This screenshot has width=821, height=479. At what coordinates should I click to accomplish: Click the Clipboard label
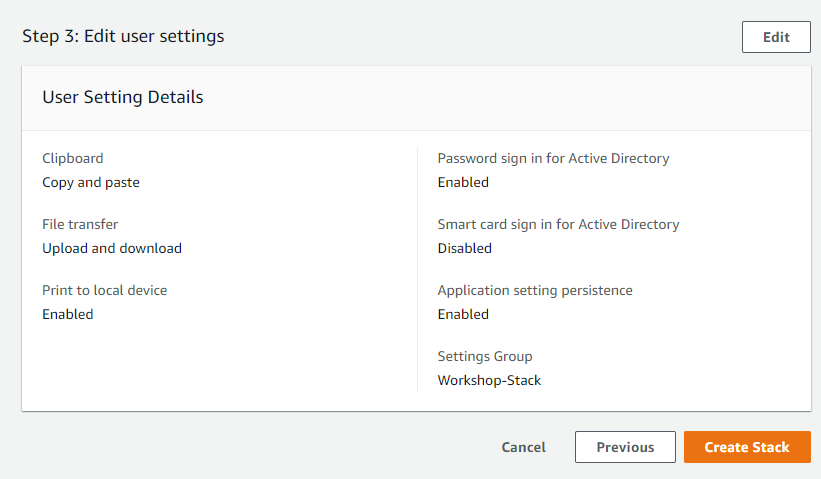pos(72,158)
